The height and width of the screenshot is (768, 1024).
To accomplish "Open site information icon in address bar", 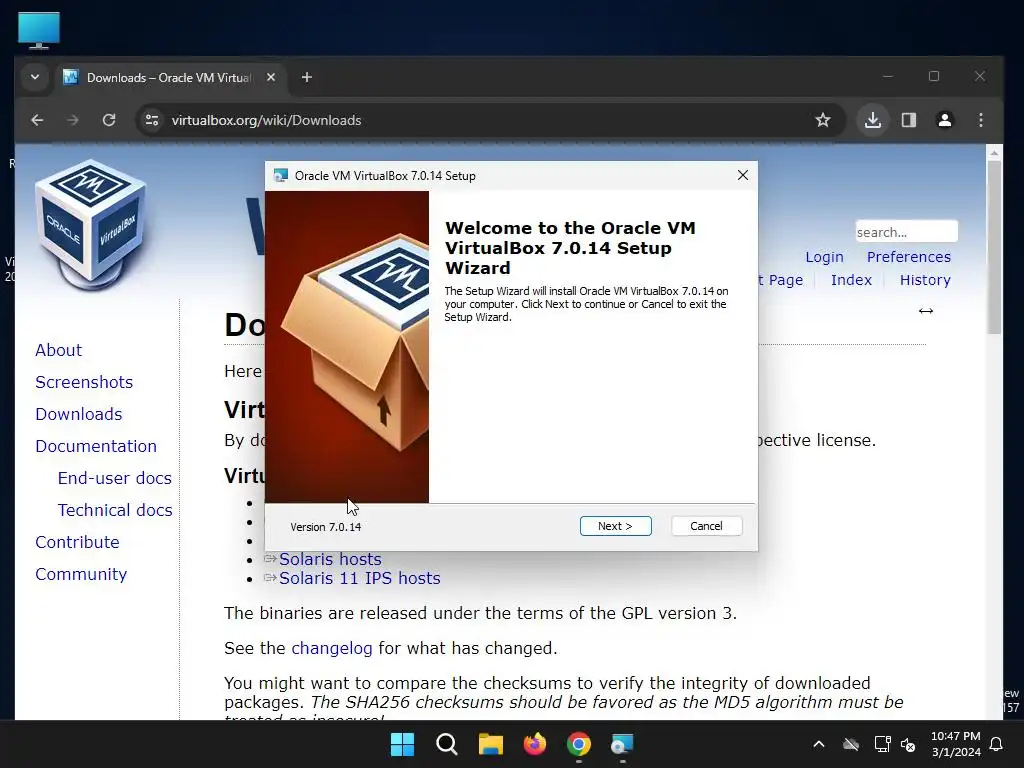I will coord(152,120).
